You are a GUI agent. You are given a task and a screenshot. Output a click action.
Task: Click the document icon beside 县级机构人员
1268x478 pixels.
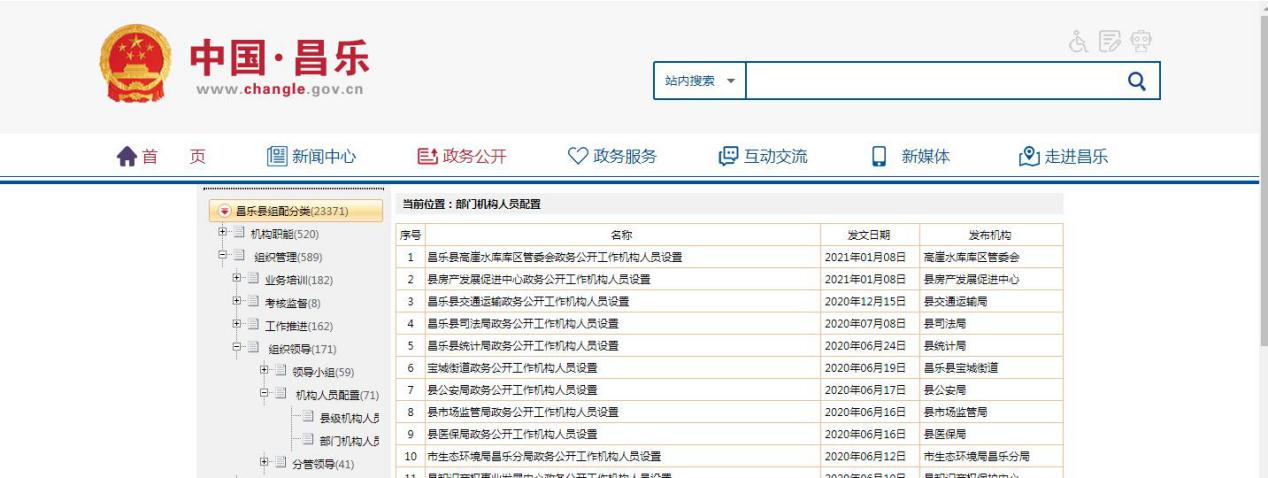(x=308, y=418)
